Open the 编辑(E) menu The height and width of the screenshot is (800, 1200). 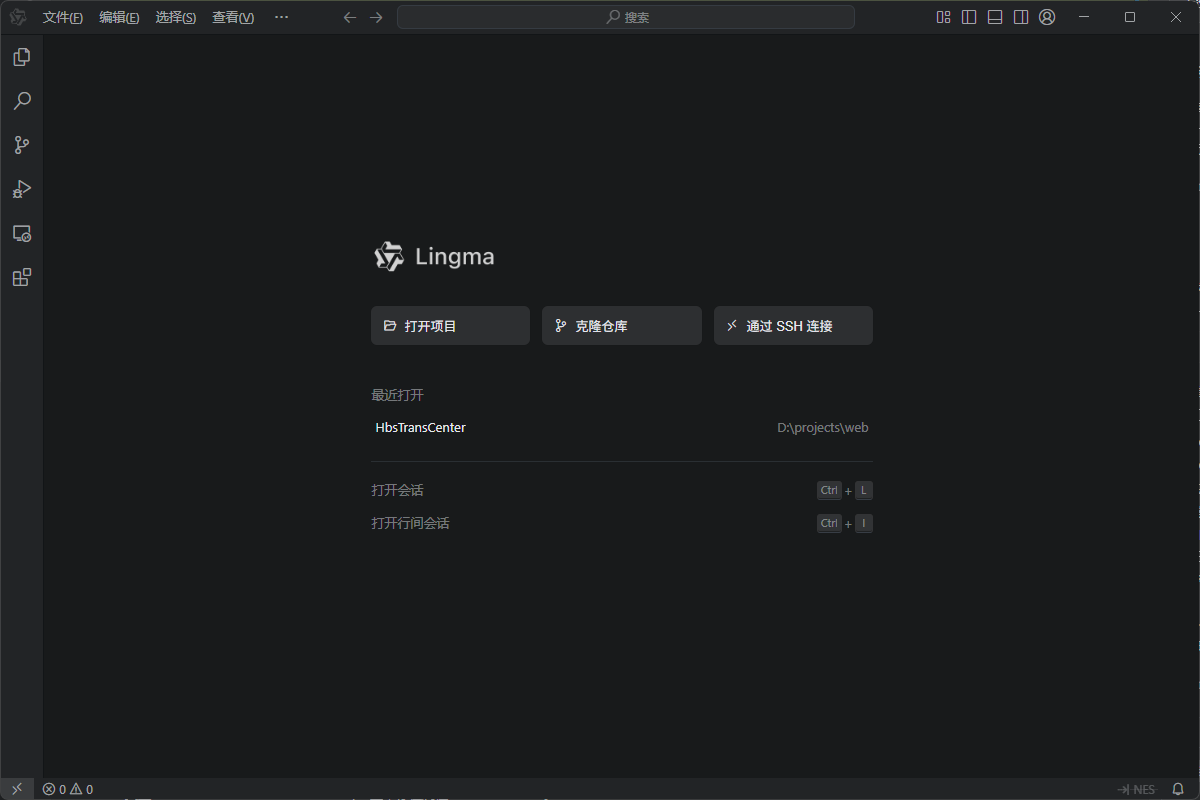[119, 17]
